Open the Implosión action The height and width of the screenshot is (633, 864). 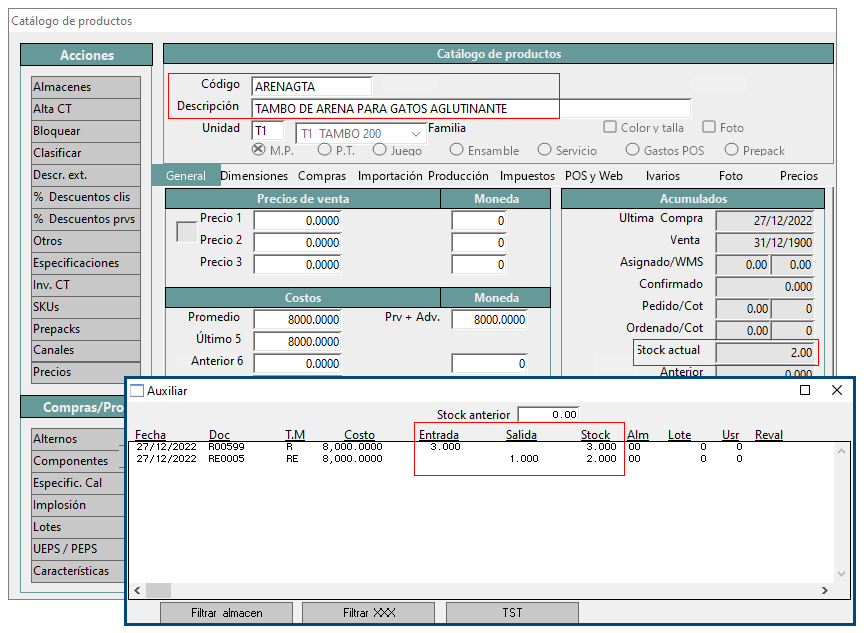78,505
